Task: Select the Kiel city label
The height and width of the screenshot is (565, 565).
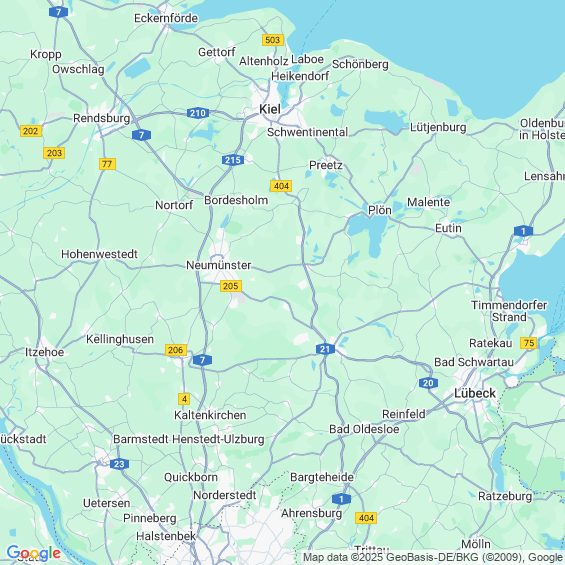Action: coord(270,109)
